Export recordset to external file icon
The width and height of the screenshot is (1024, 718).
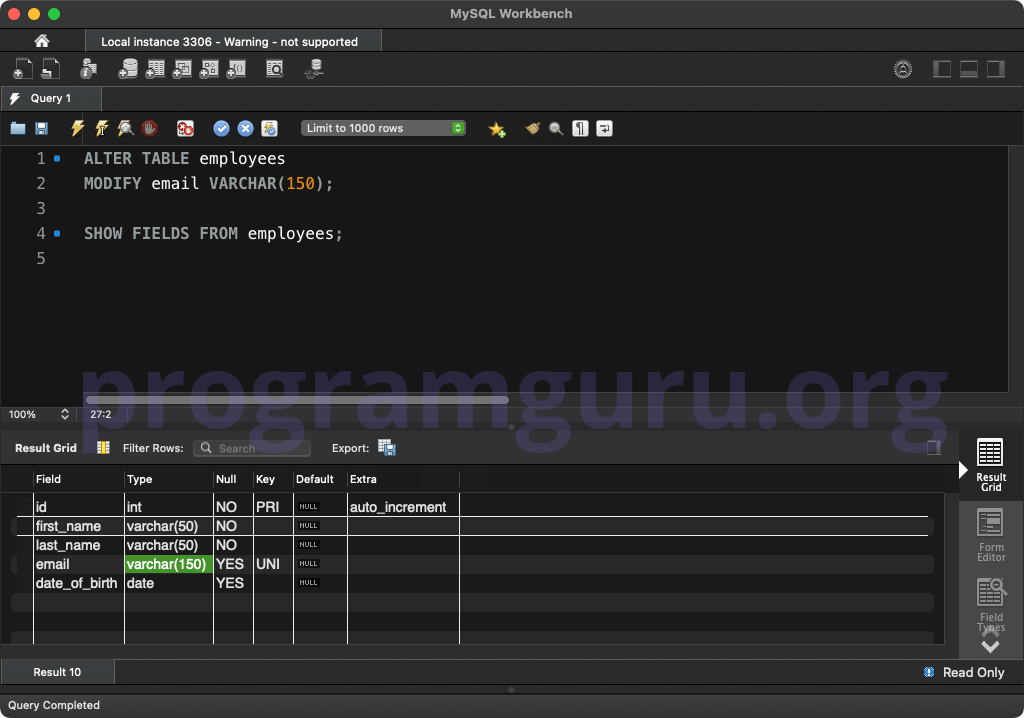pos(387,448)
